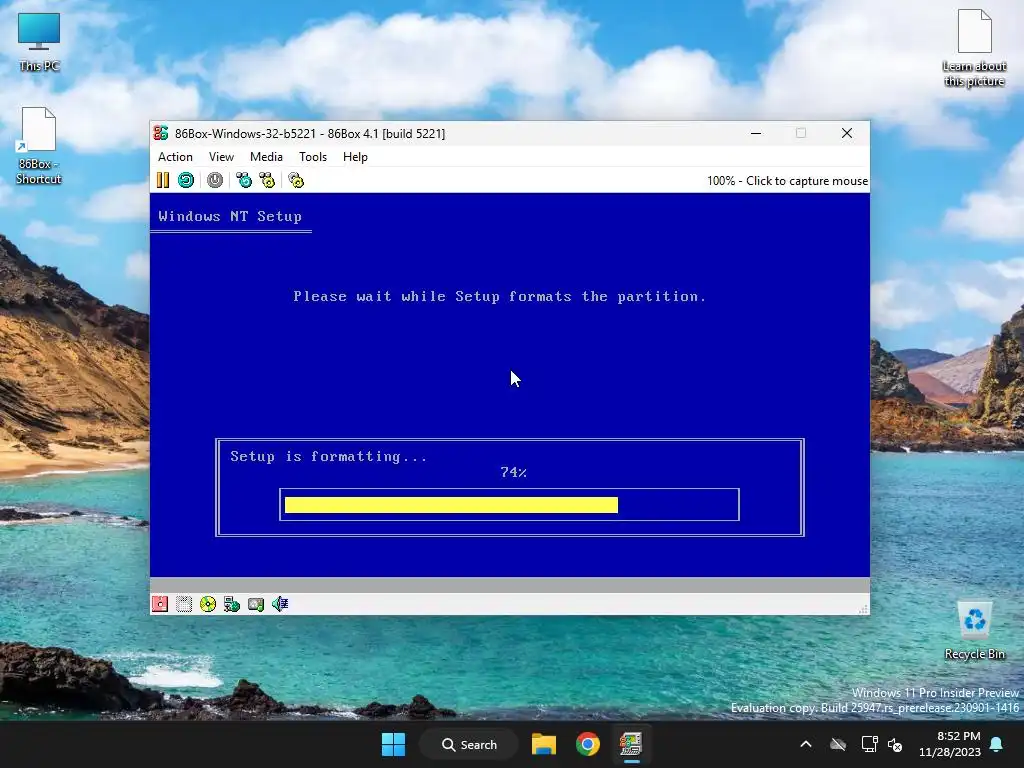Select the 'Learn about this picture' desktop icon
Image resolution: width=1024 pixels, height=768 pixels.
click(x=974, y=49)
